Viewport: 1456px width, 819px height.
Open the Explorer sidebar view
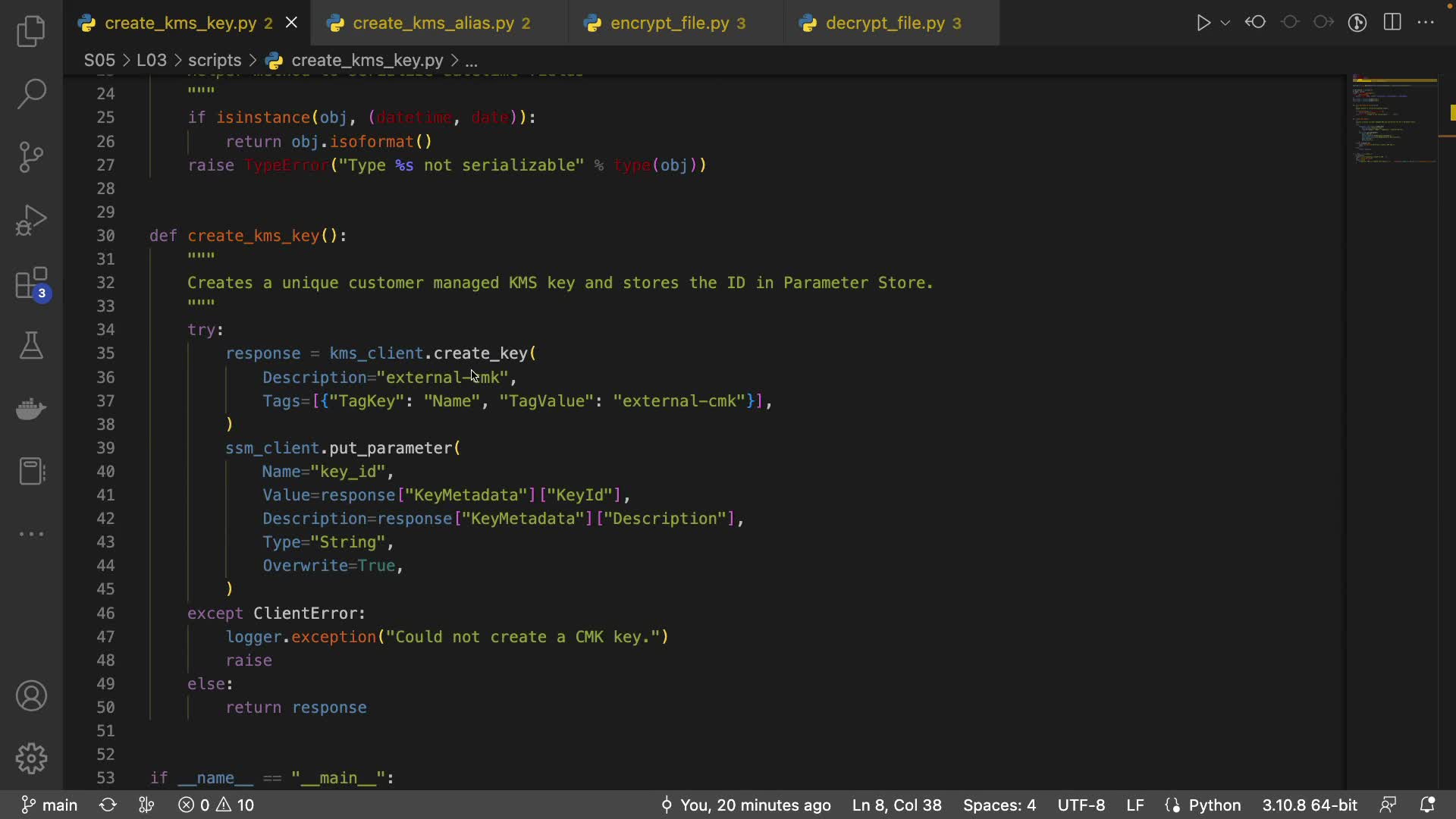[x=31, y=32]
